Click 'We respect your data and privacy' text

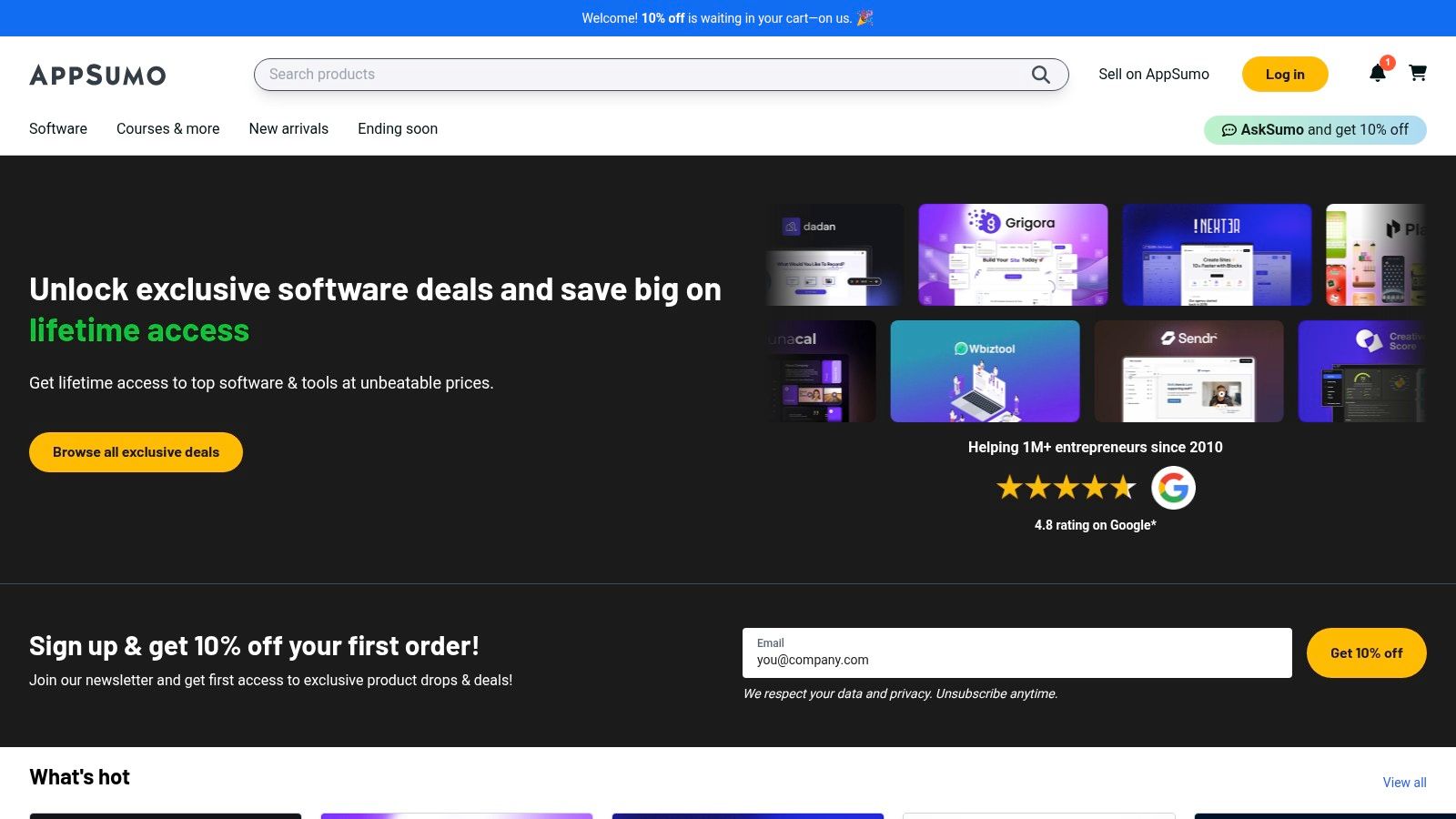click(x=837, y=693)
